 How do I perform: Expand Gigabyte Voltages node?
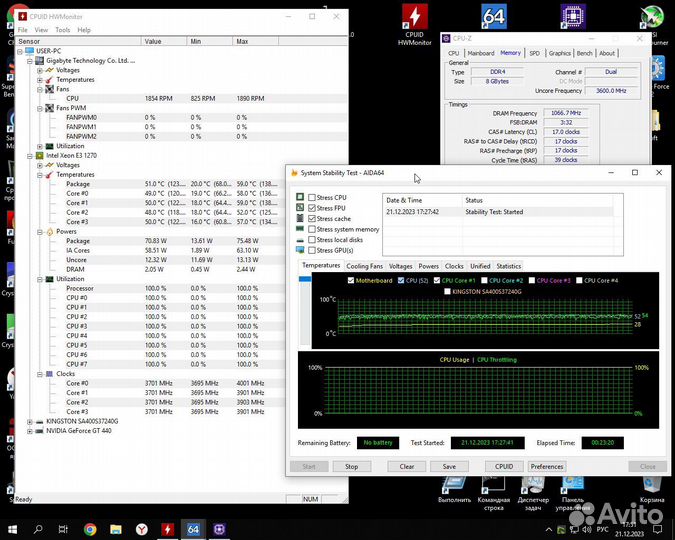(x=40, y=70)
